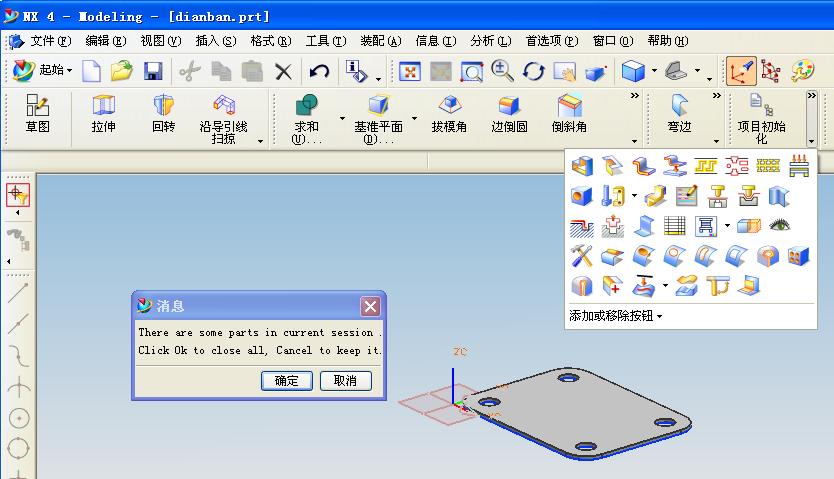
Task: Click the Zoom in/out magnifier icon
Action: click(502, 71)
